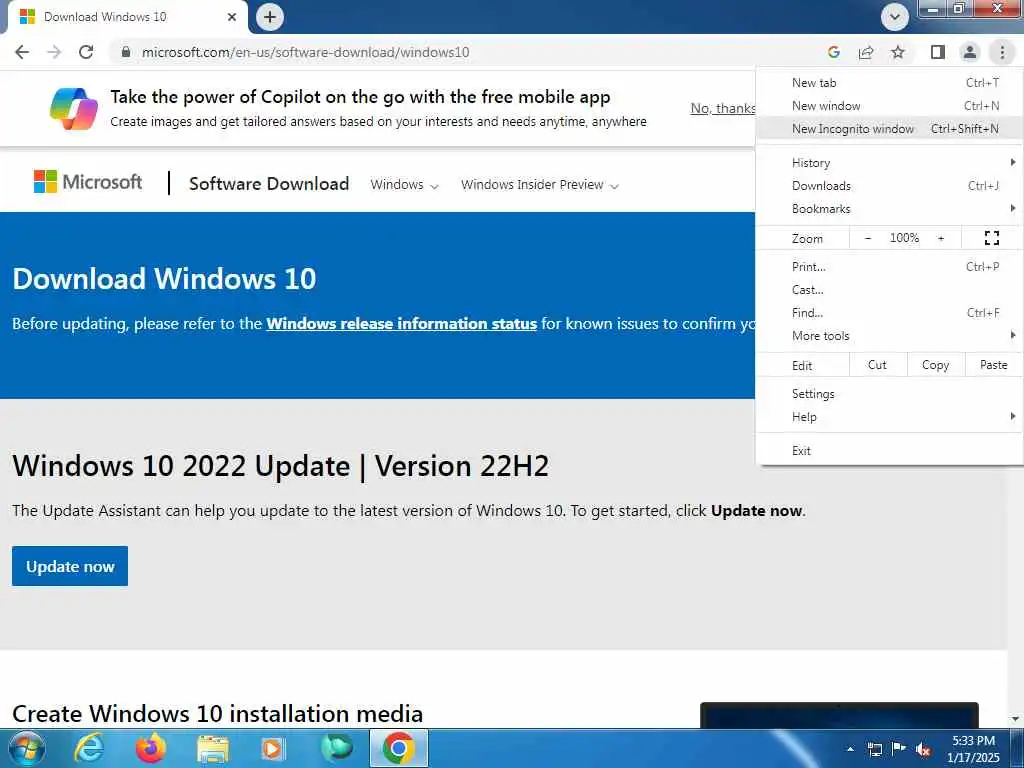The height and width of the screenshot is (768, 1024).
Task: Expand the History submenu
Action: coord(889,163)
